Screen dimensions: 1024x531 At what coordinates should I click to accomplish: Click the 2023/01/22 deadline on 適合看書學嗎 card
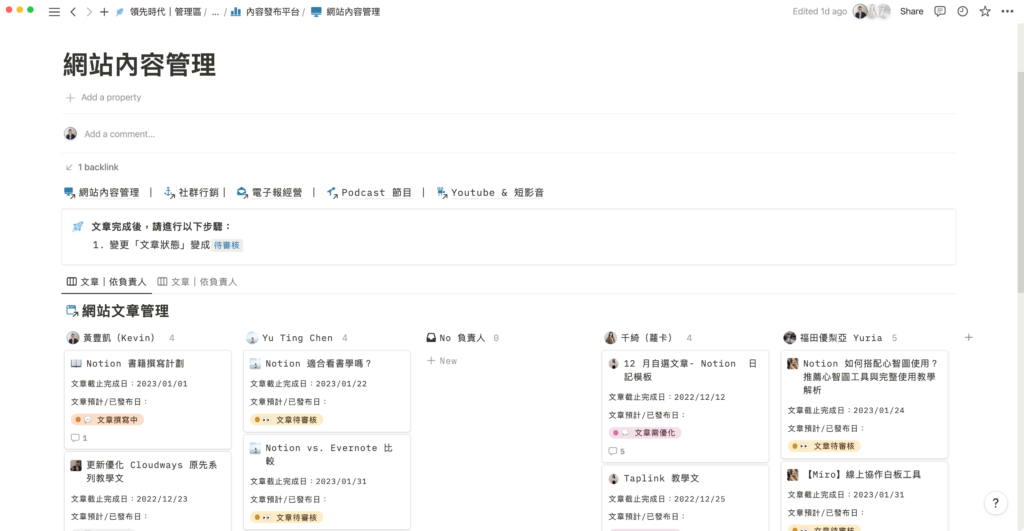[x=341, y=384]
